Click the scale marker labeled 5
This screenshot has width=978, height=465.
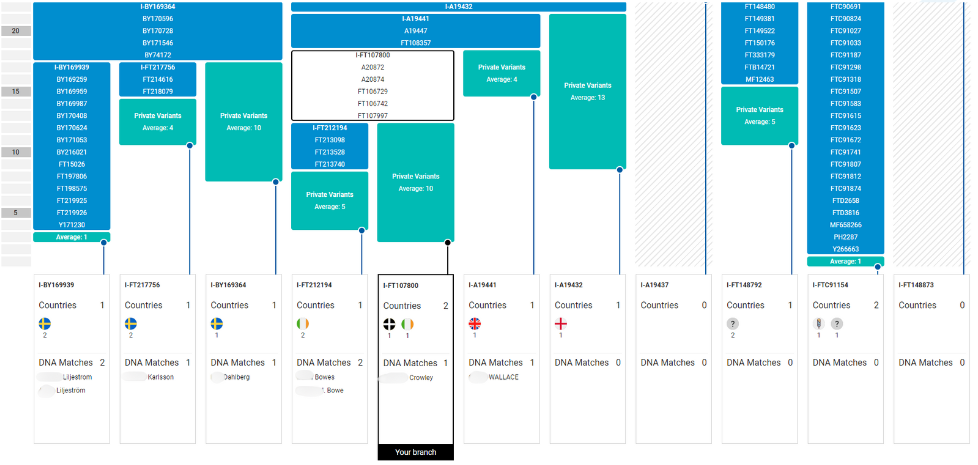pyautogui.click(x=16, y=213)
